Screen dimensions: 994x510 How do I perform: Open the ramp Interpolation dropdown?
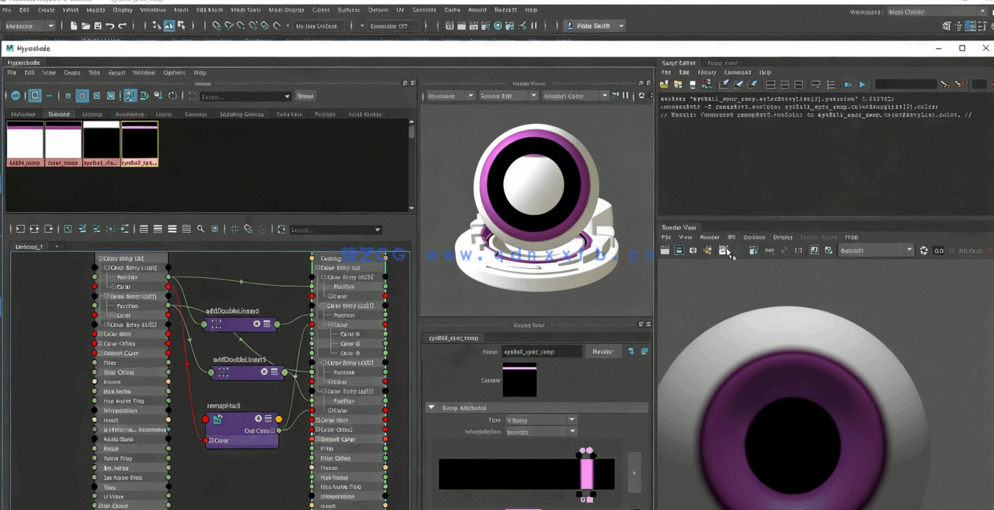[540, 432]
